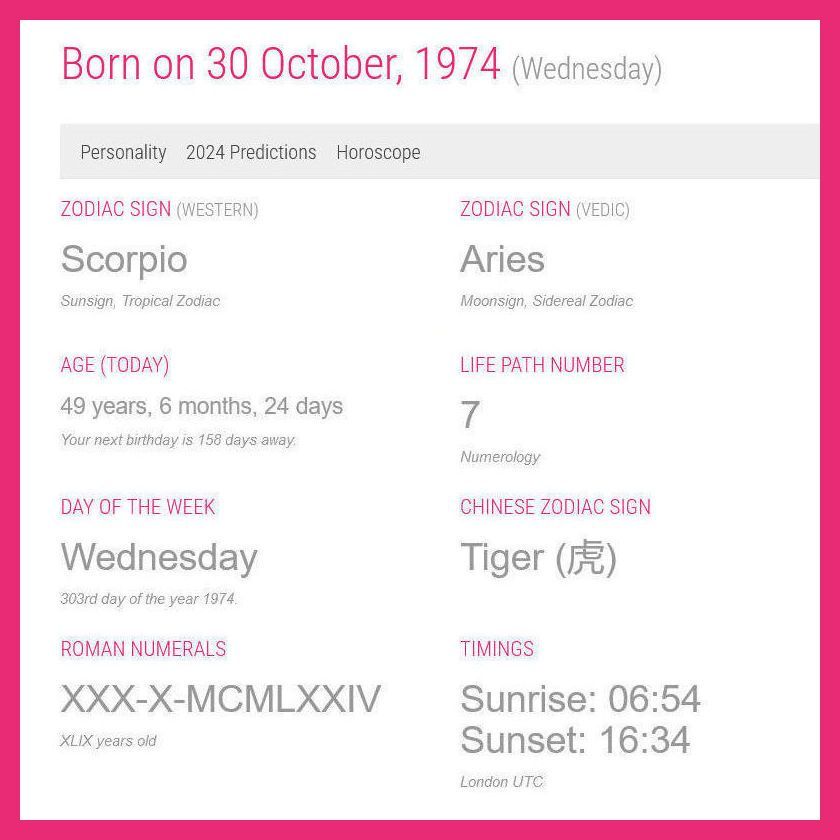This screenshot has width=840, height=840.
Task: Click the "Born on 30 October, 1974" title
Action: point(281,65)
